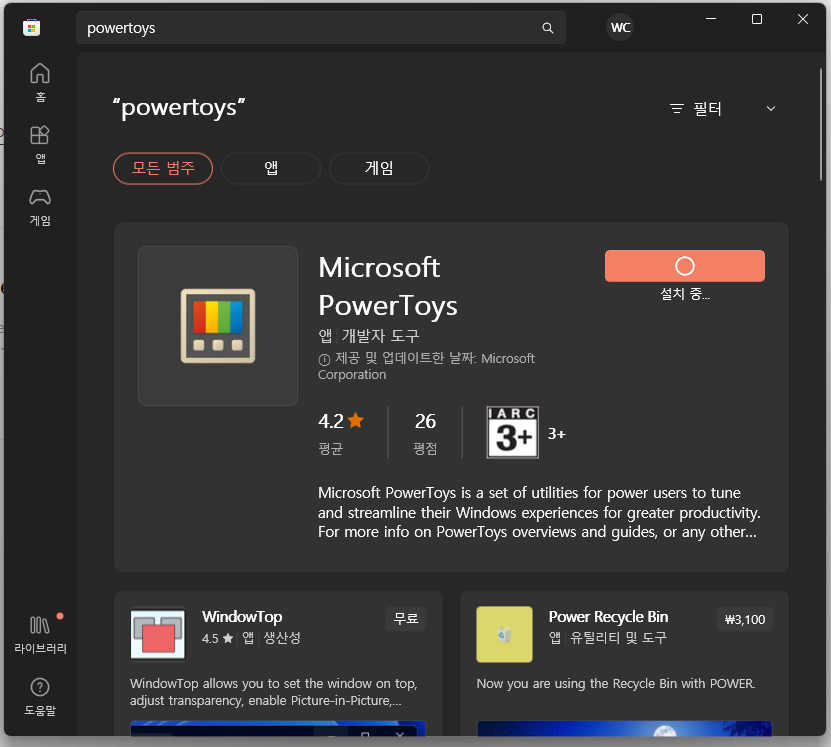Go to the 홈 (Home) section
This screenshot has width=831, height=747.
40,82
